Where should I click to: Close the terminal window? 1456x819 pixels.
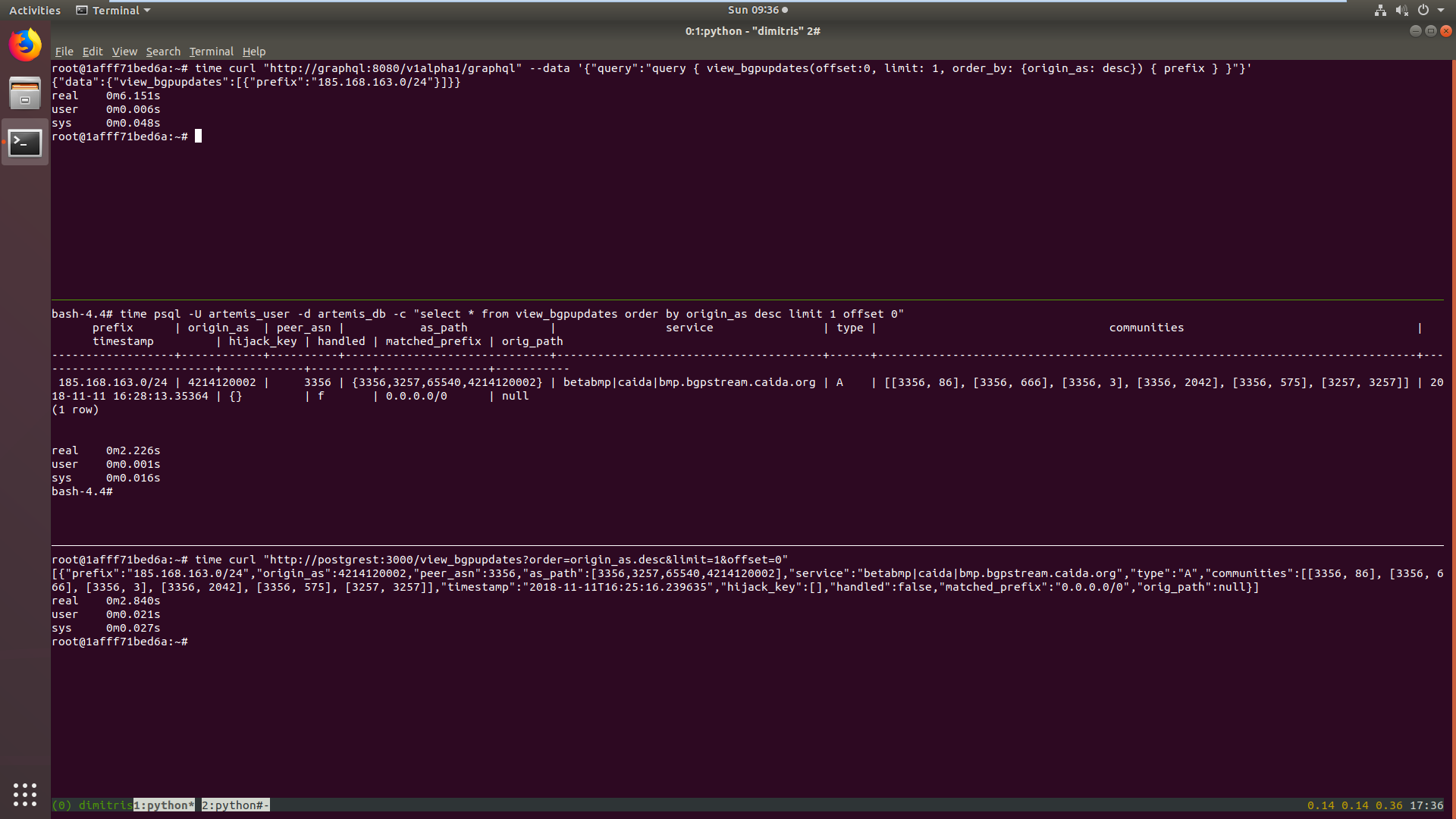click(x=1446, y=31)
